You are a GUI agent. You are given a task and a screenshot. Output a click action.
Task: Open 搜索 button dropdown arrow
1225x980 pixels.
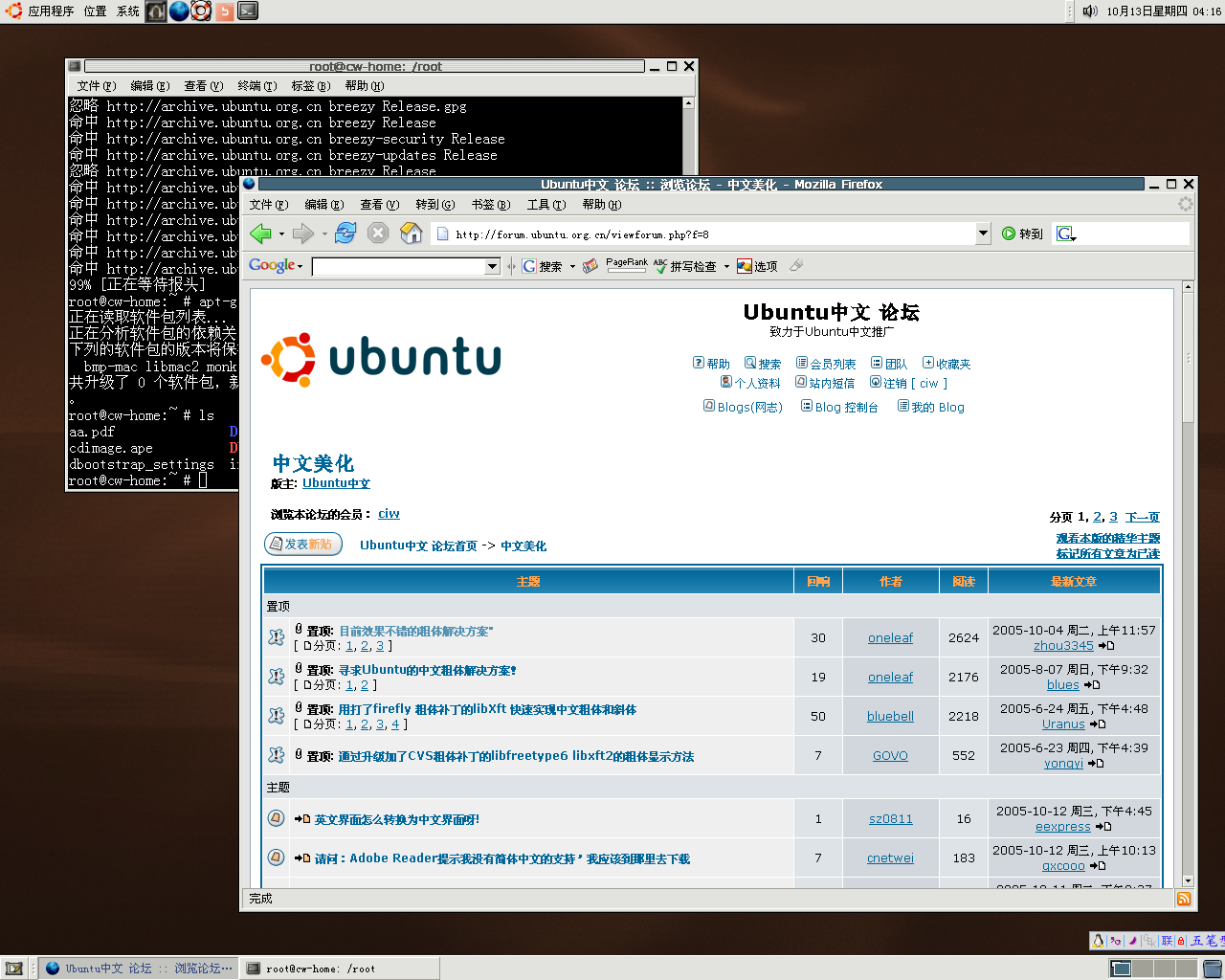(x=572, y=267)
